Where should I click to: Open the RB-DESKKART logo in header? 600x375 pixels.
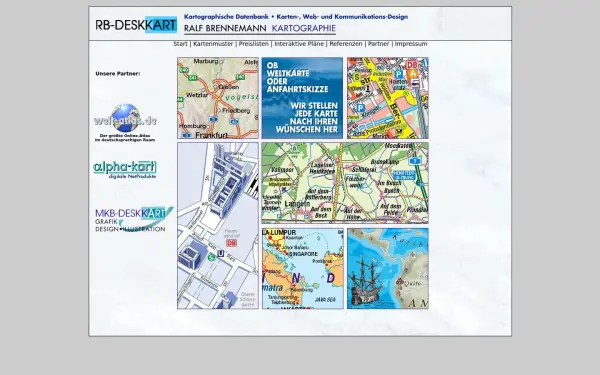coord(136,25)
